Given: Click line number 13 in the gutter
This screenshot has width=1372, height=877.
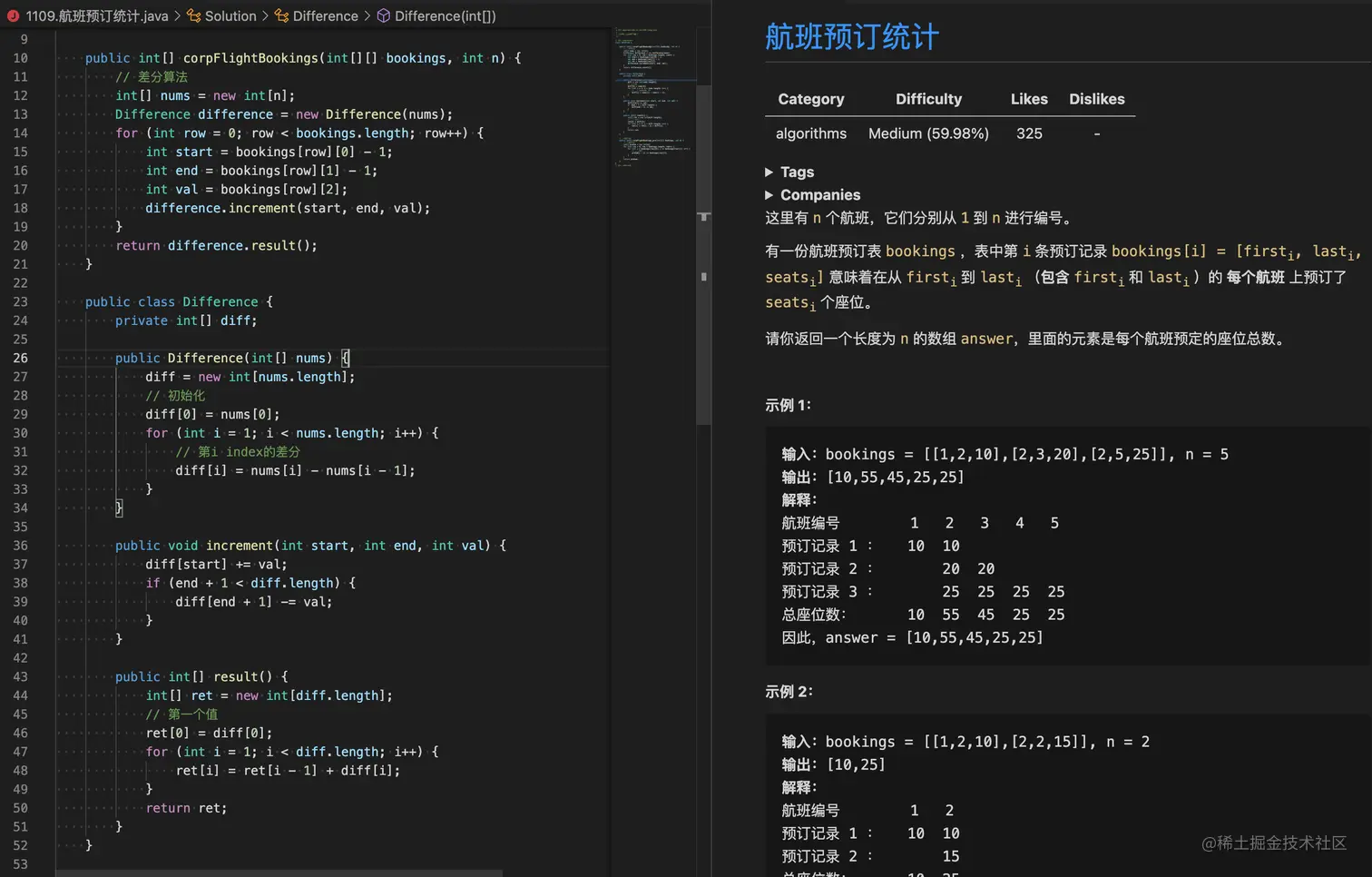Looking at the screenshot, I should tap(20, 114).
